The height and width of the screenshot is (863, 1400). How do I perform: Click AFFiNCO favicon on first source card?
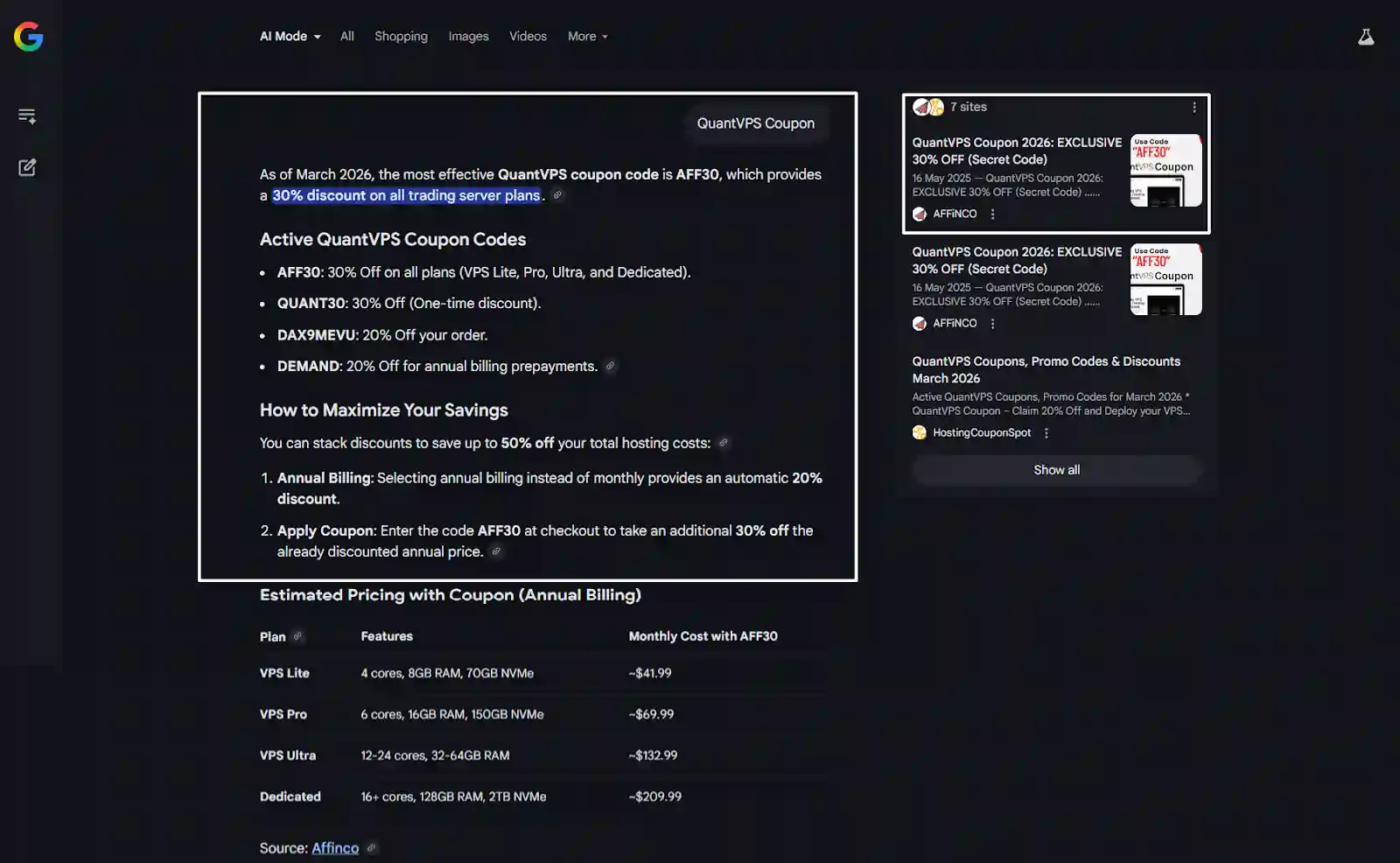[920, 214]
